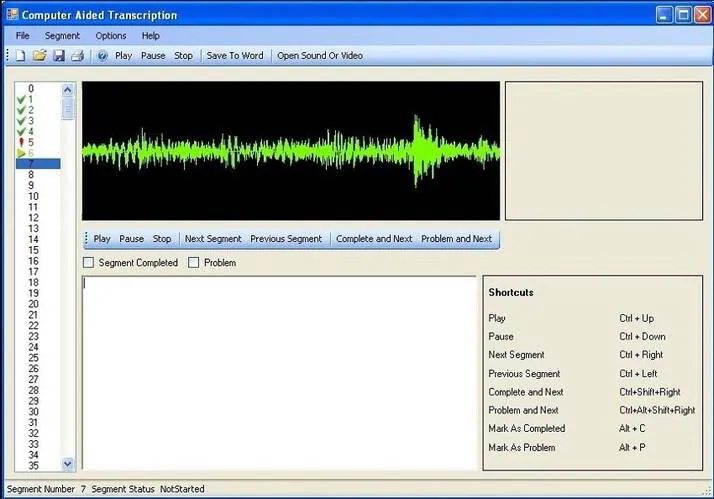Click the Shortcuts heading
This screenshot has height=499, width=714.
511,292
